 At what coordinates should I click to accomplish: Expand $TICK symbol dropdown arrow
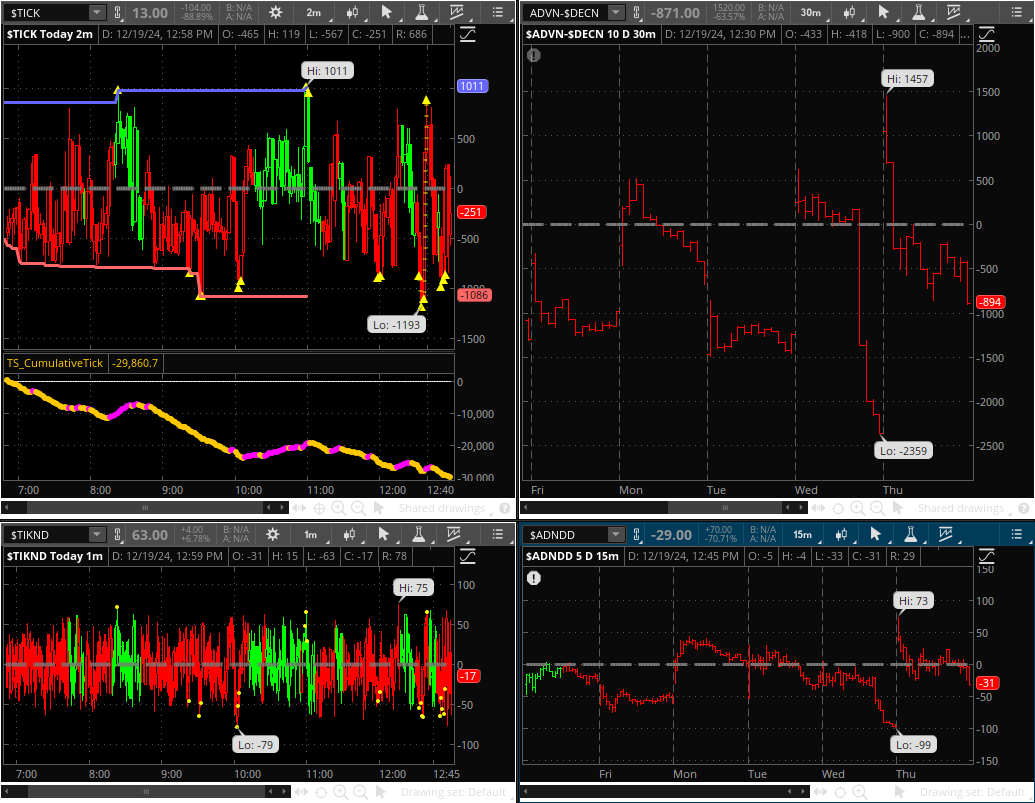pos(97,13)
